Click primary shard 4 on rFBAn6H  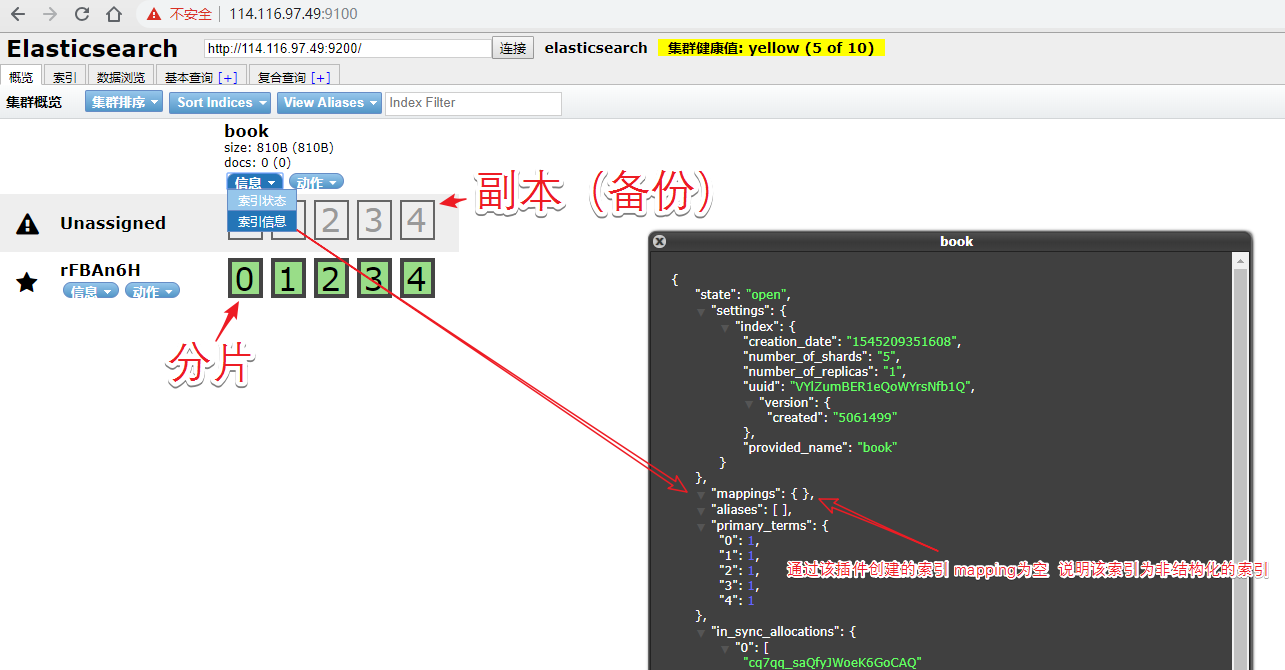(417, 280)
